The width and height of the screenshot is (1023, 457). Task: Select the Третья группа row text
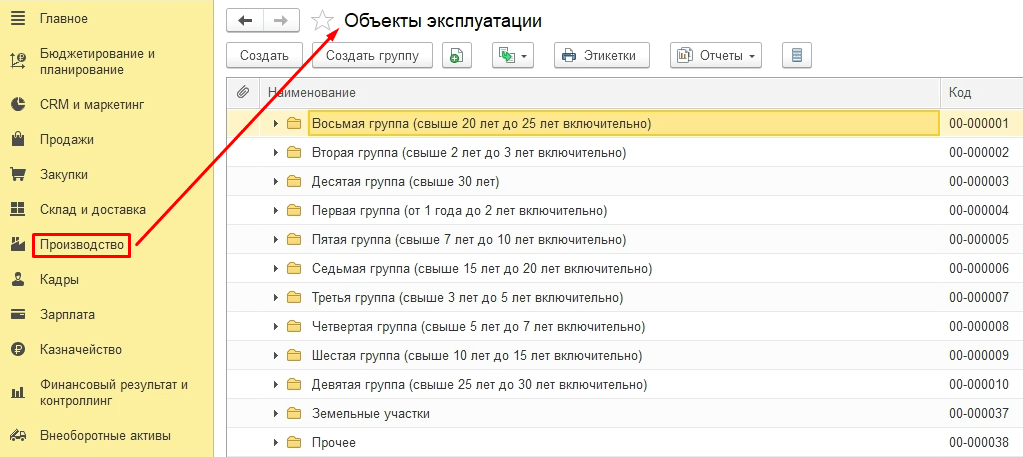[468, 298]
